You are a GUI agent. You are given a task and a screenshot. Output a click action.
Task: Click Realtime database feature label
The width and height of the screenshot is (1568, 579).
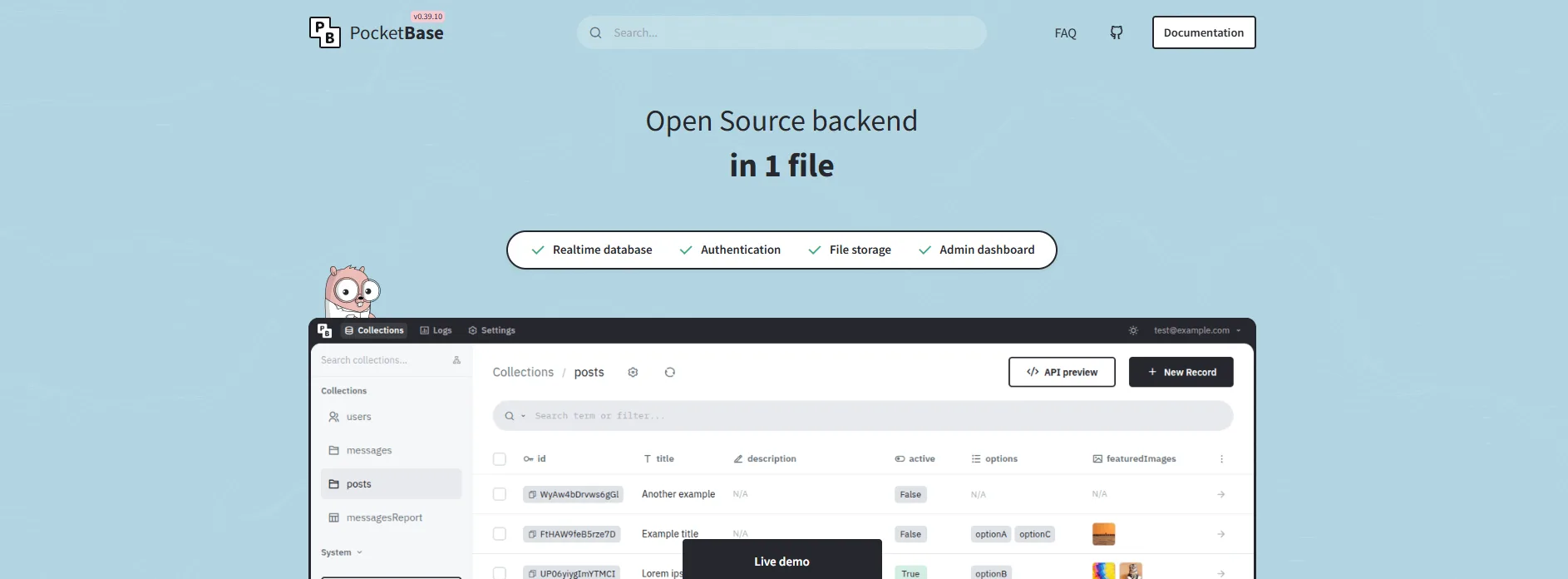[x=602, y=250]
